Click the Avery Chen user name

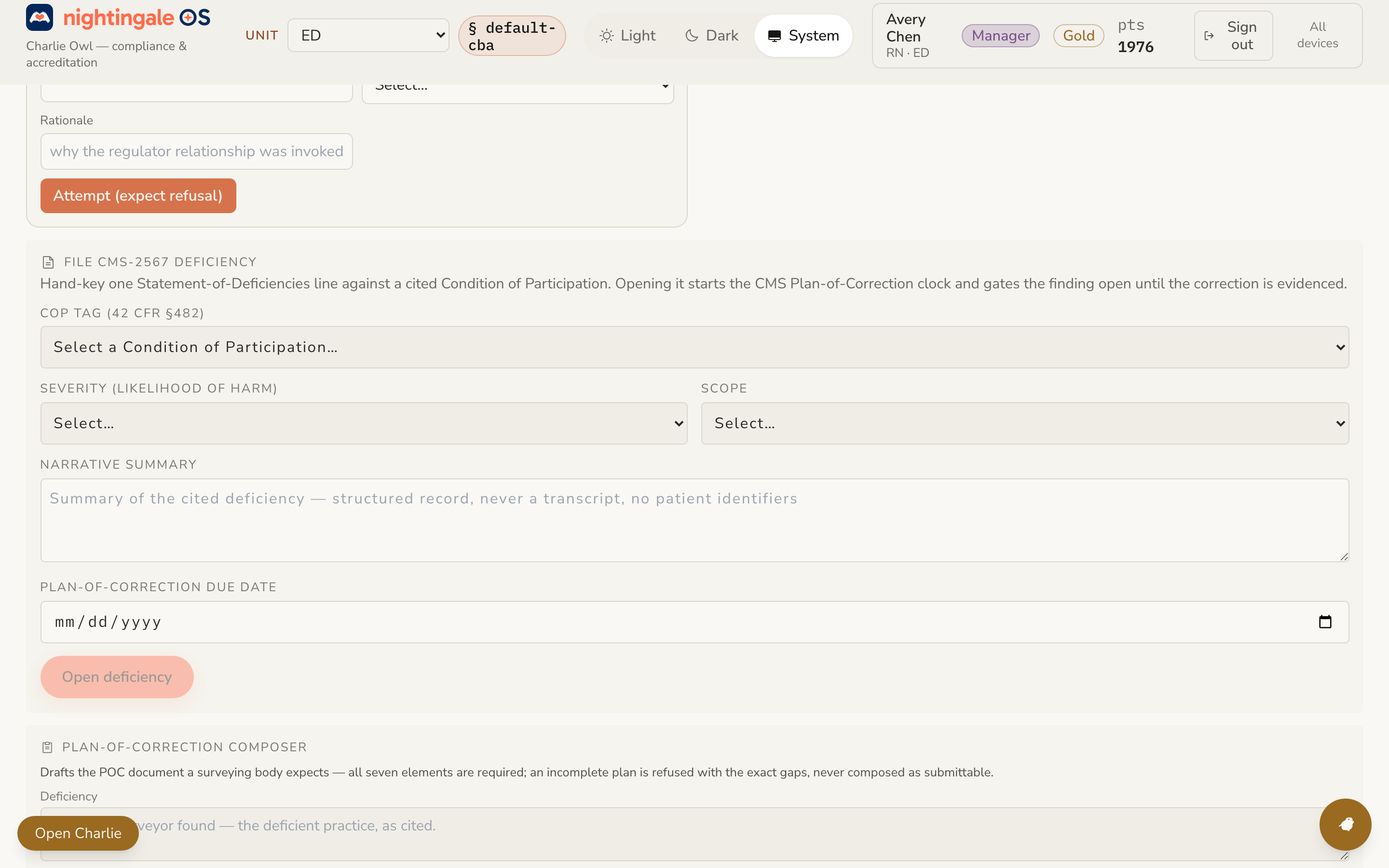(x=906, y=27)
